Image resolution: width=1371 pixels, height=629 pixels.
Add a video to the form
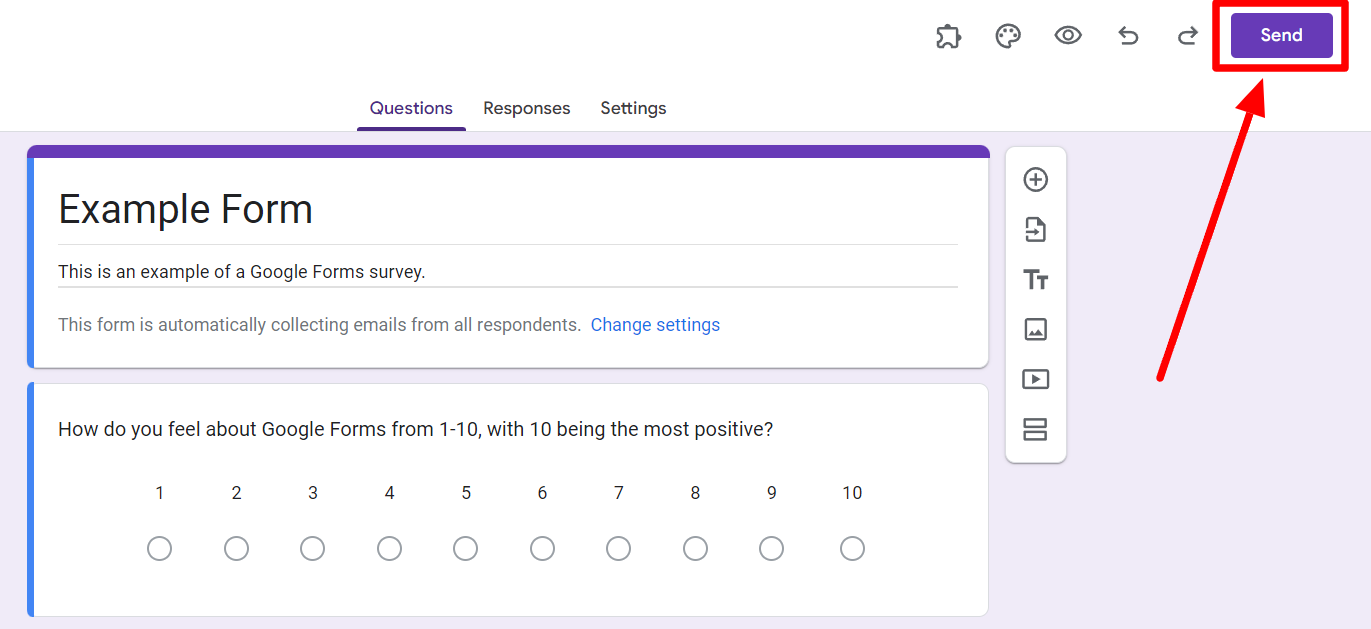(1036, 379)
